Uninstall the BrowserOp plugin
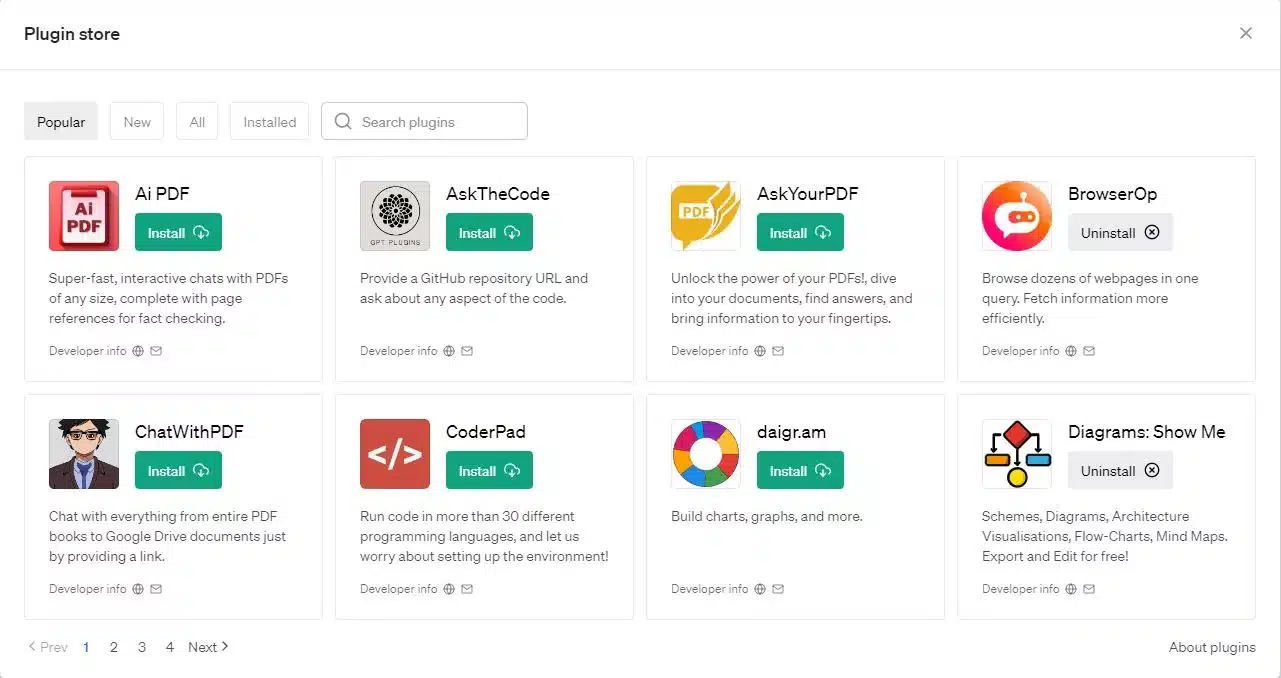1281x678 pixels. (x=1120, y=232)
